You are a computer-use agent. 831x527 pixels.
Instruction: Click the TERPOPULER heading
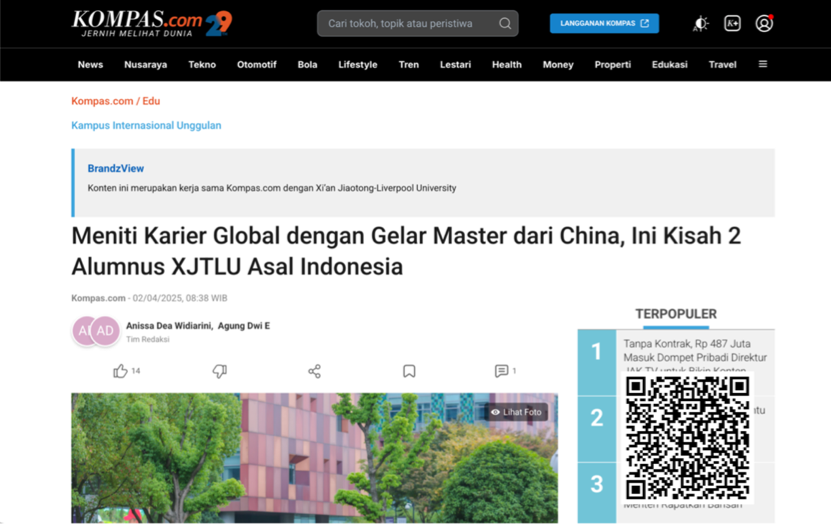[x=676, y=314]
